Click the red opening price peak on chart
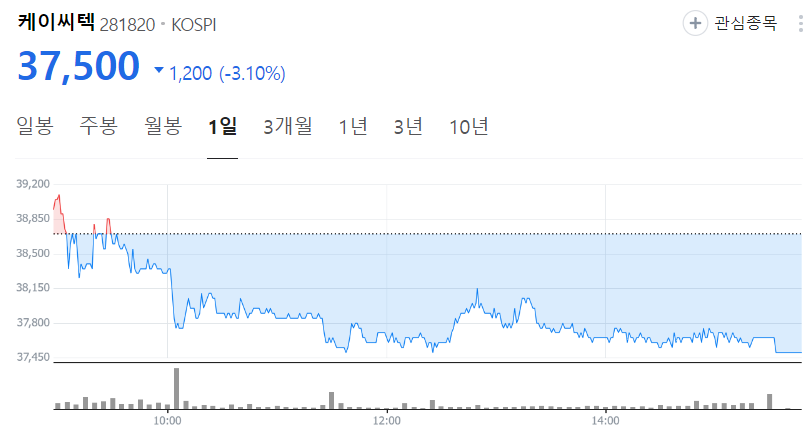Image resolution: width=810 pixels, height=434 pixels. 59,196
